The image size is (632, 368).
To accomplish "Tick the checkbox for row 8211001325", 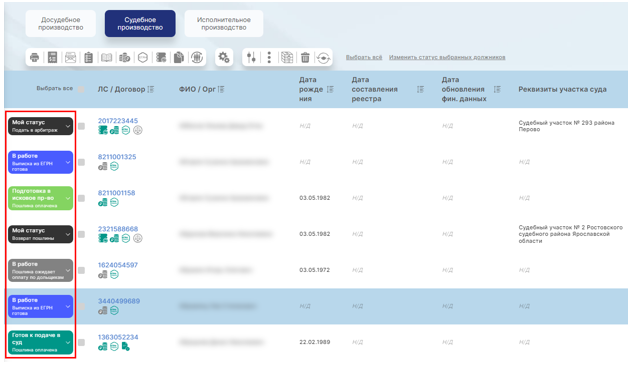I will click(81, 162).
